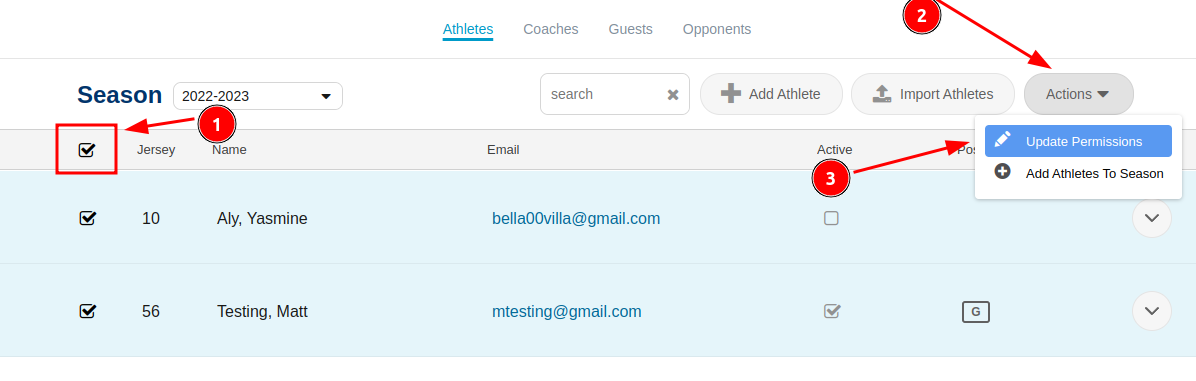Toggle the select-all checkbox in the header
1196x381 pixels.
[x=86, y=150]
